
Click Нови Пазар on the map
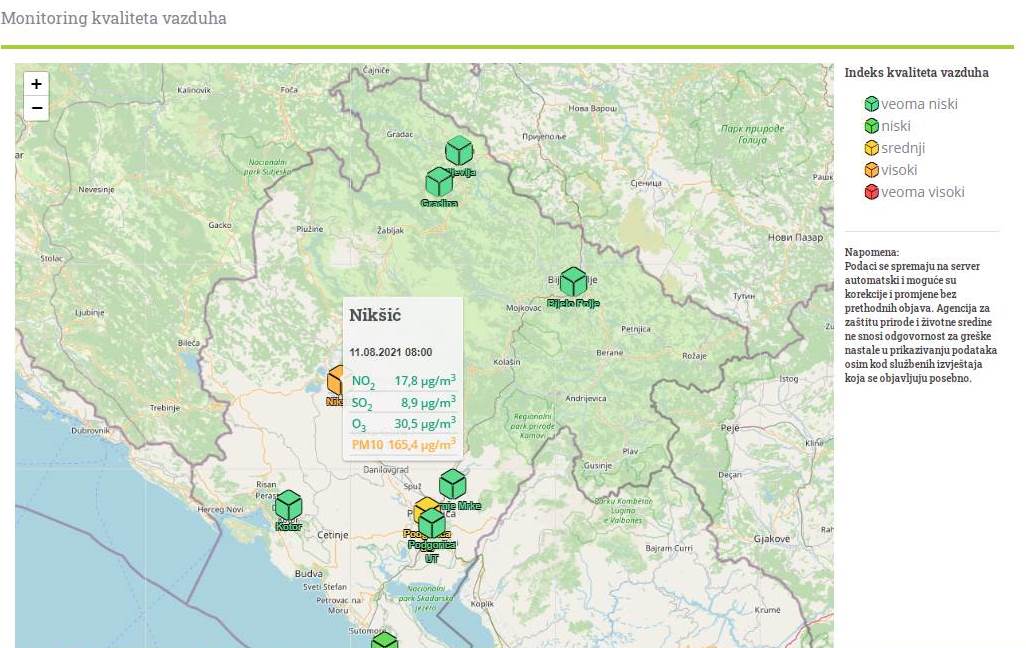[x=796, y=237]
